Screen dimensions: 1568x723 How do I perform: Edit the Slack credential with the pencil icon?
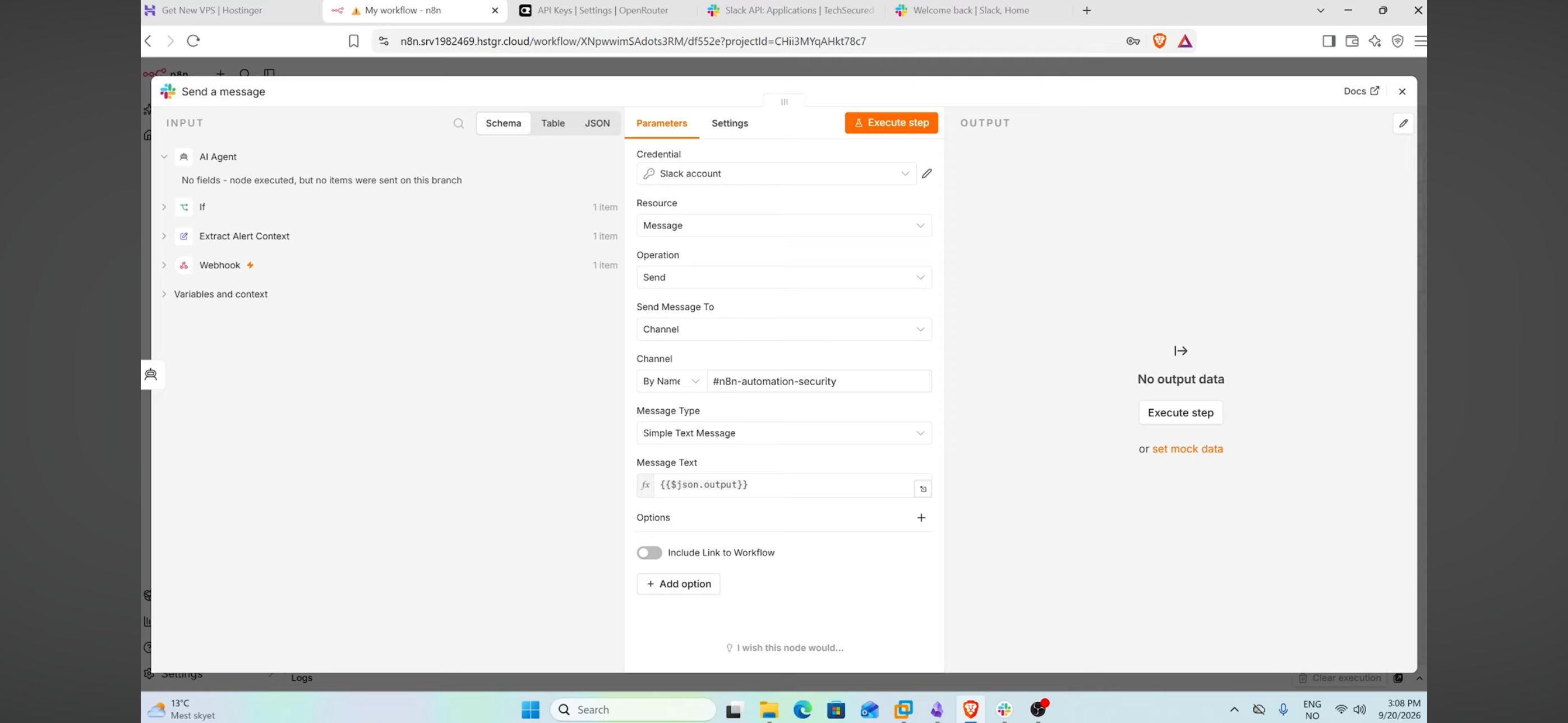[926, 173]
